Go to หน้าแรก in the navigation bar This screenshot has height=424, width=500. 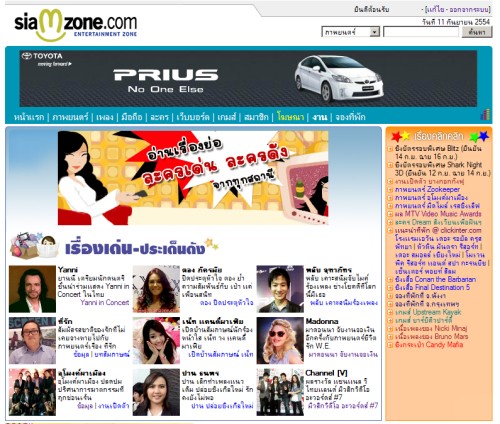coord(29,117)
